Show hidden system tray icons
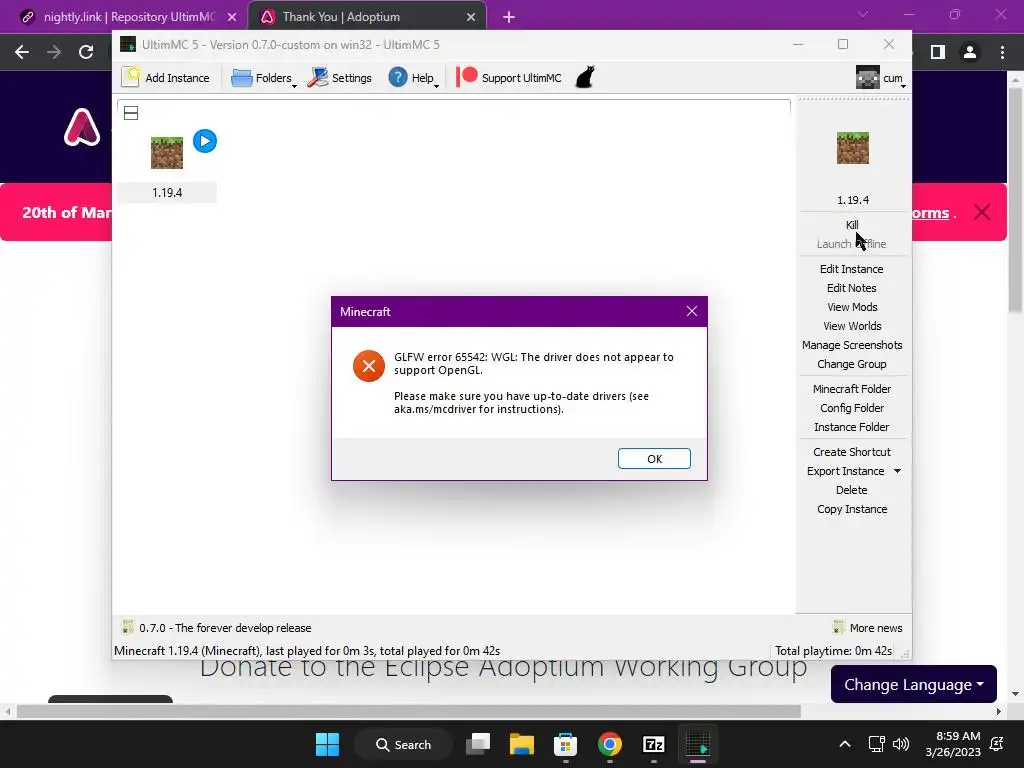1024x768 pixels. pyautogui.click(x=844, y=744)
